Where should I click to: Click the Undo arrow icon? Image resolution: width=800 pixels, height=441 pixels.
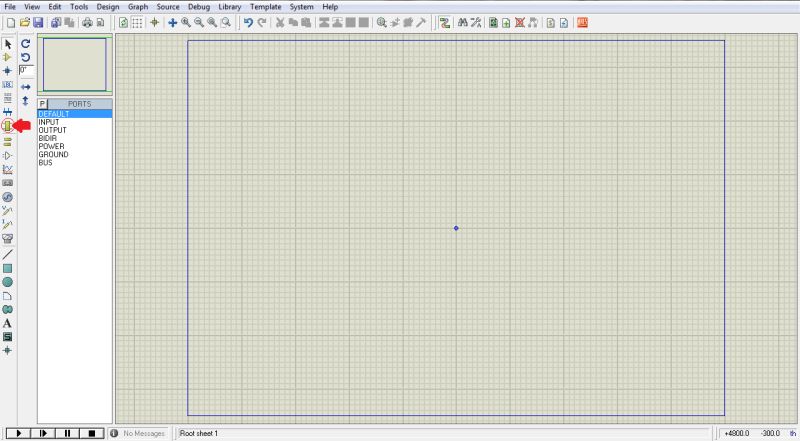[248, 22]
